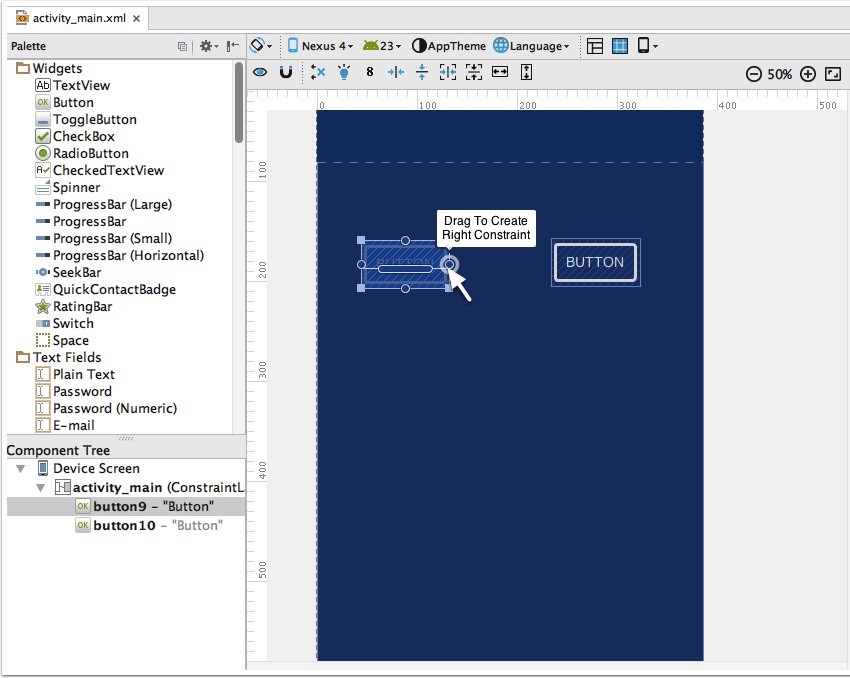Click the Palette vertical scrollbar

coord(239,102)
